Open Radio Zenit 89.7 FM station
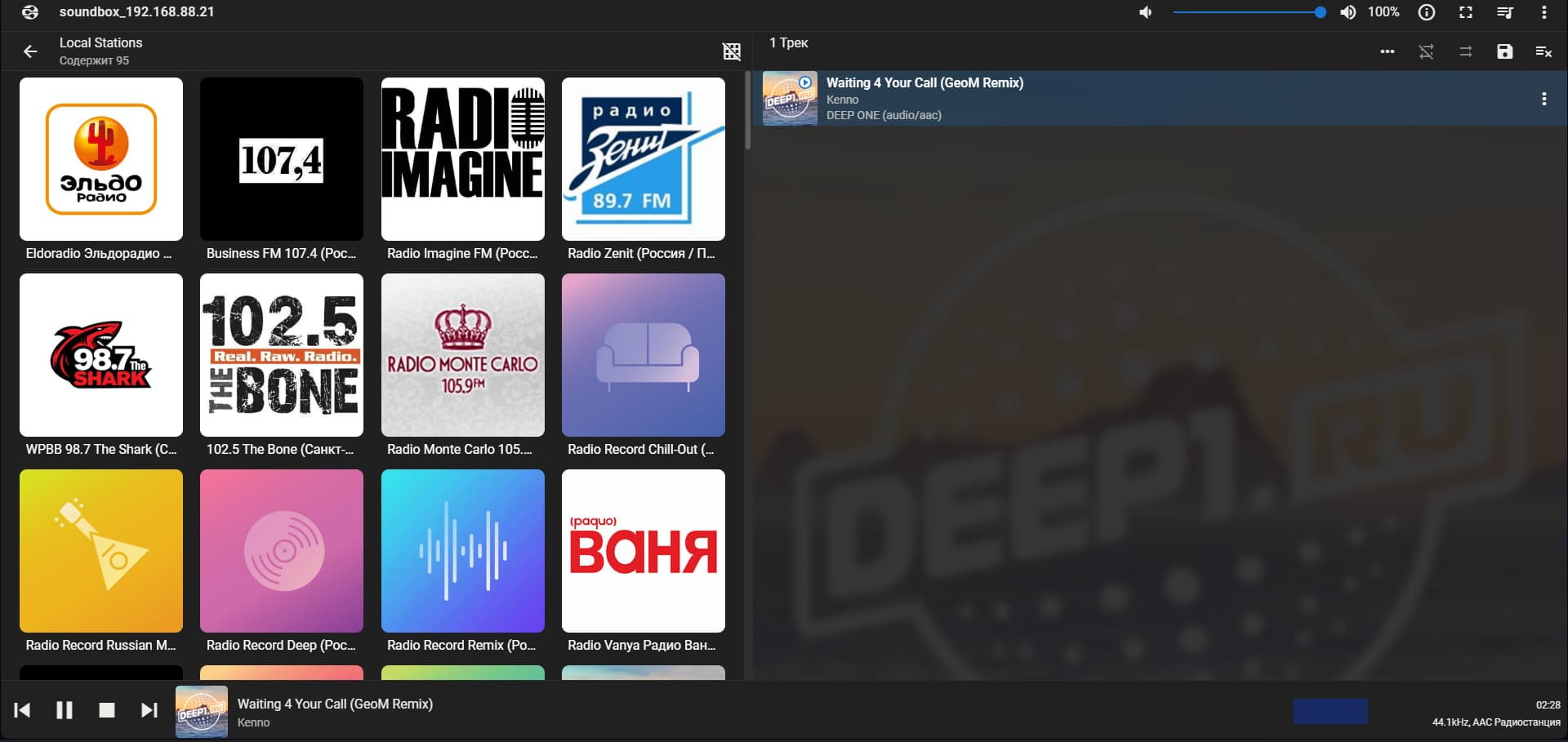1568x742 pixels. point(644,159)
